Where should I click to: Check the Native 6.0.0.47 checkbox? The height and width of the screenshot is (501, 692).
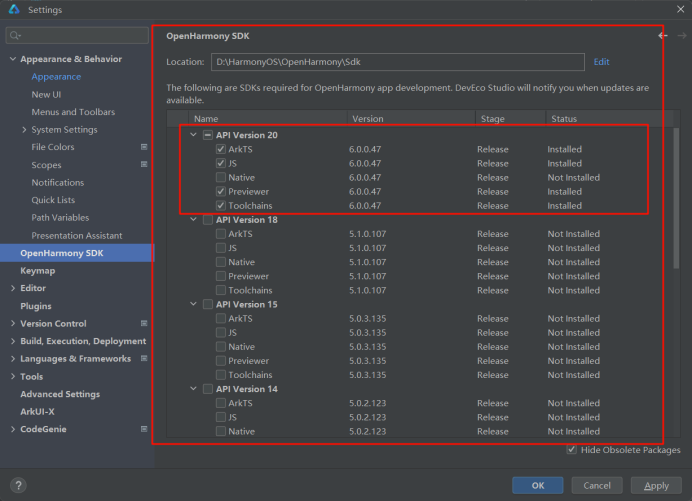click(221, 177)
